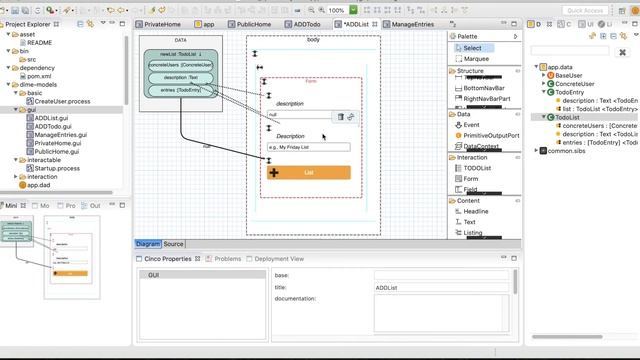Click the link icon beside trash
The image size is (640, 360).
[351, 117]
